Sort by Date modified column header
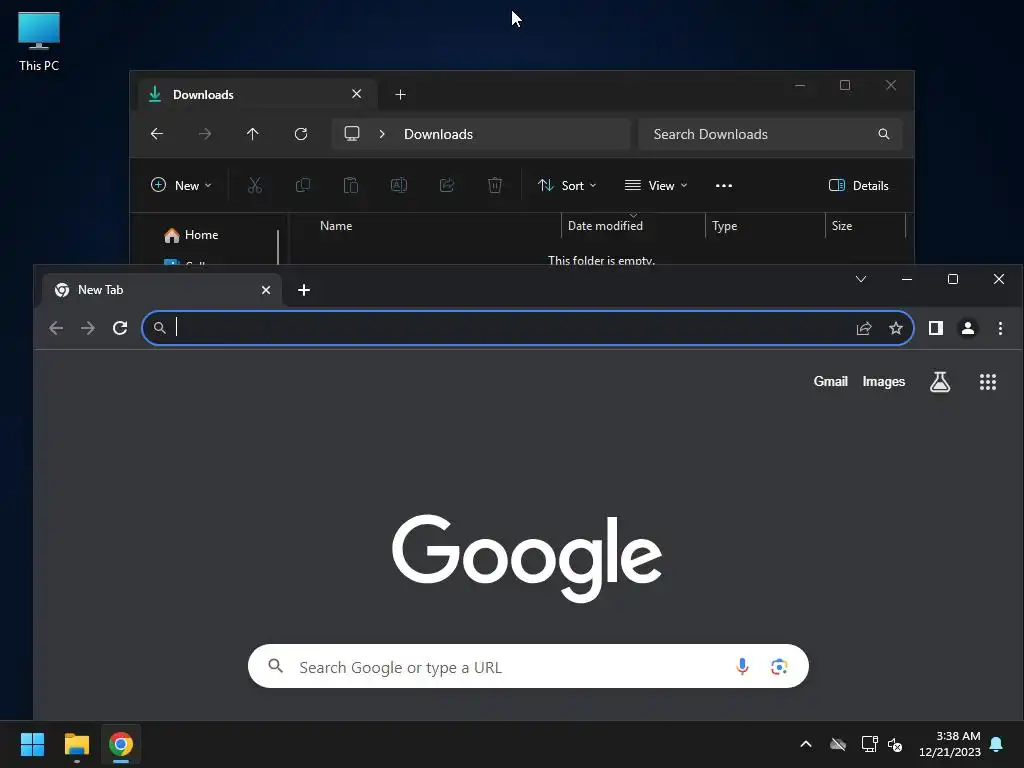 (605, 226)
